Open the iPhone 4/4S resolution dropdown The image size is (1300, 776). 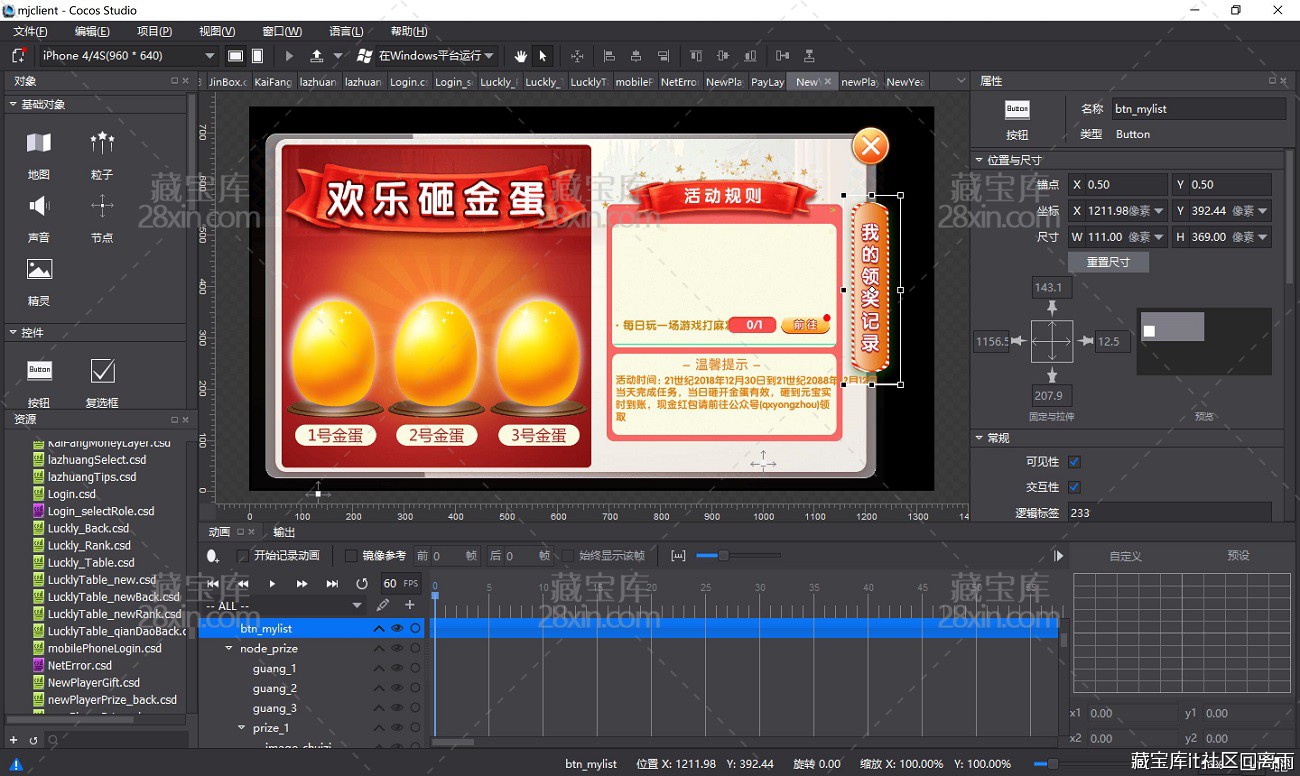128,56
